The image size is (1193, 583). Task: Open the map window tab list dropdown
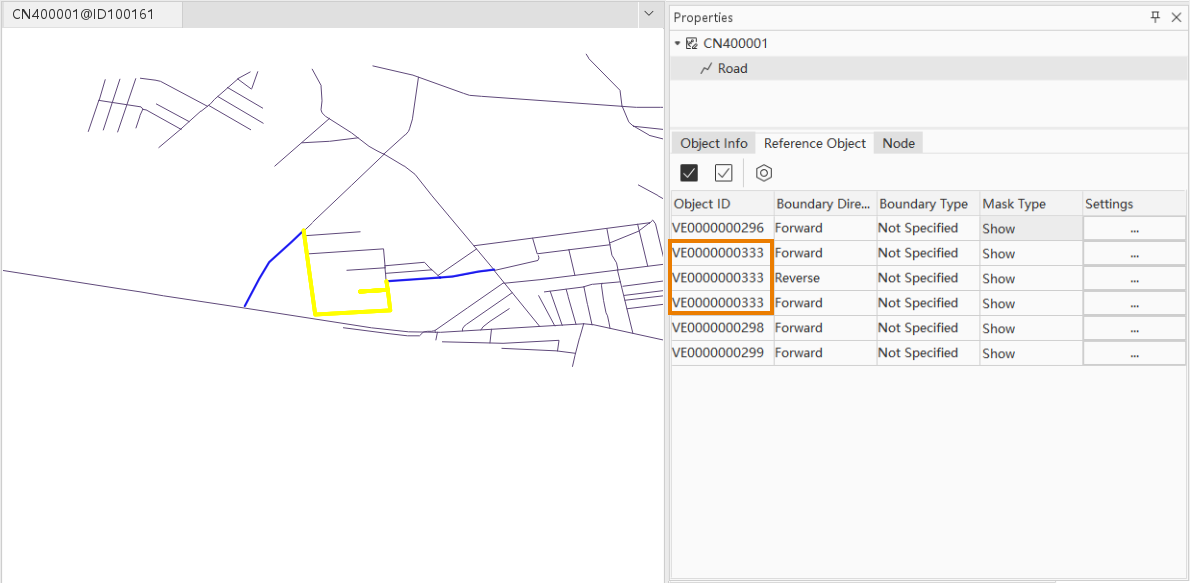pos(647,15)
